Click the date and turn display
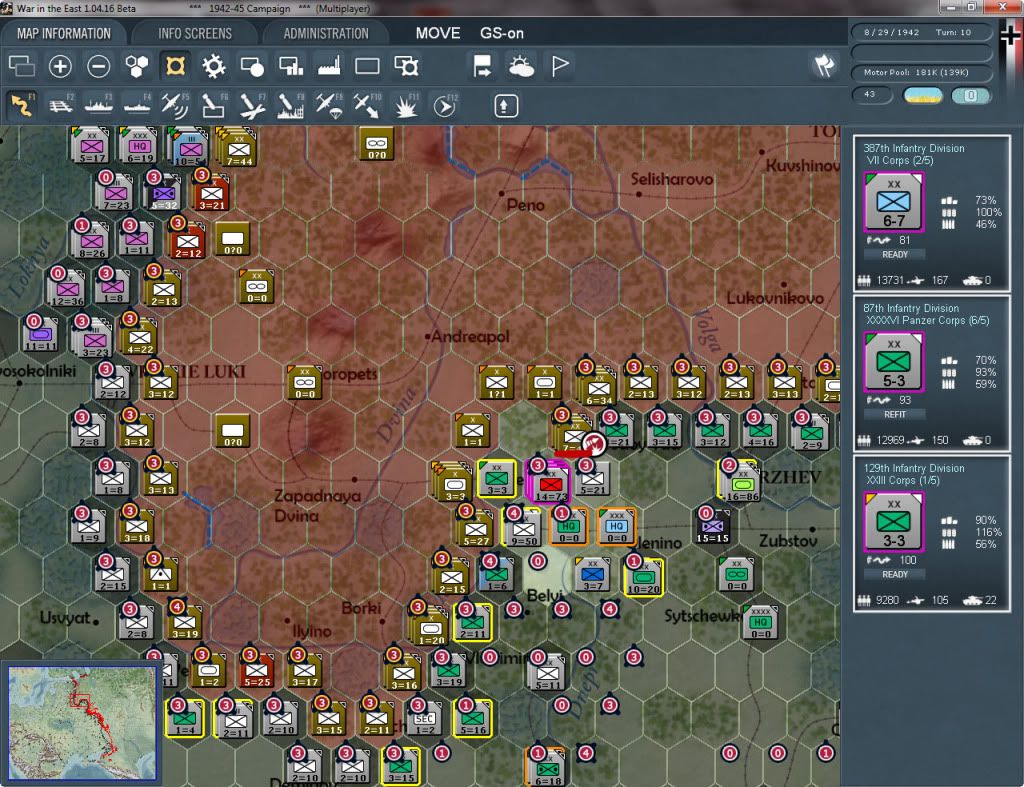The width and height of the screenshot is (1024, 787). [x=921, y=32]
